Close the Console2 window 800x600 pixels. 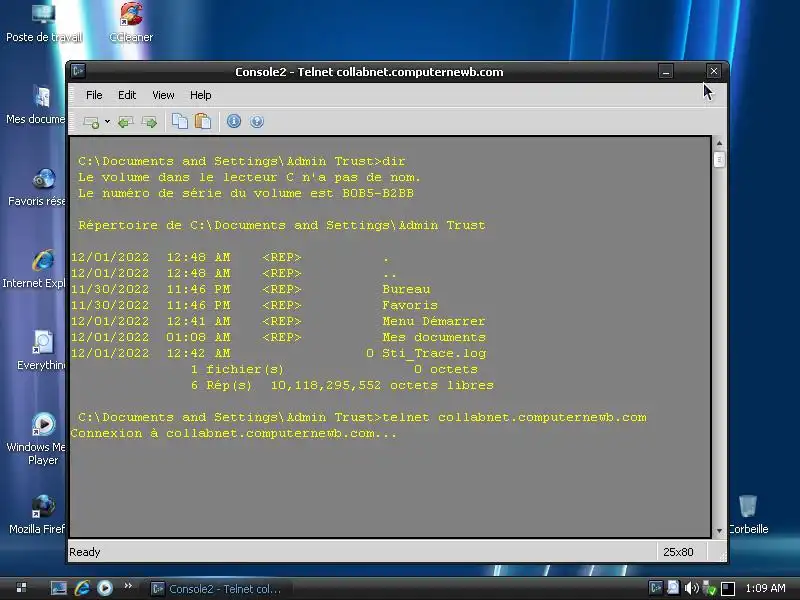713,71
